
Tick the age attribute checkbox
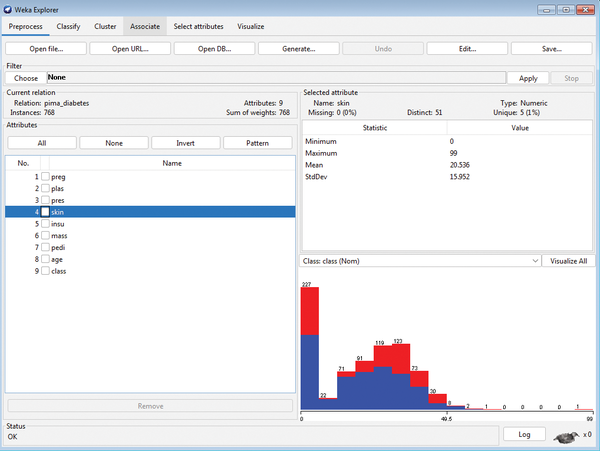point(46,259)
